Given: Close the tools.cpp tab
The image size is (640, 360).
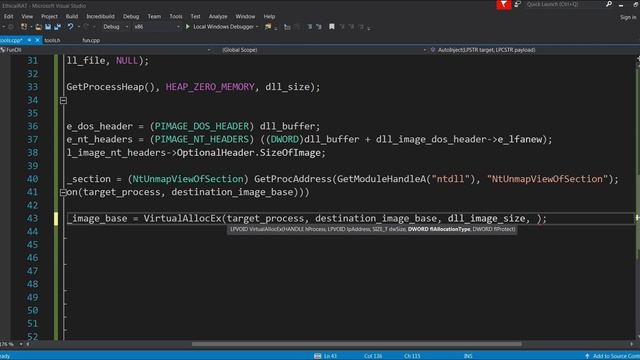Looking at the screenshot, I should [38, 40].
